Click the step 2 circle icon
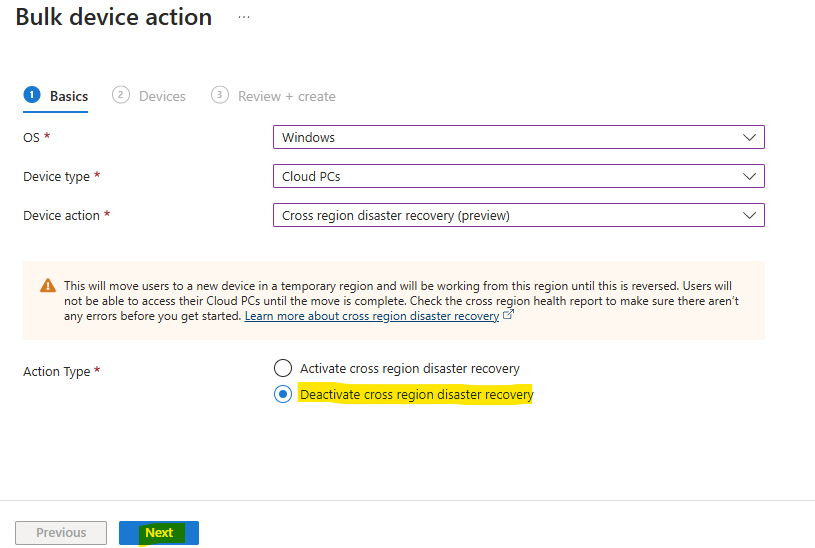Screen dimensions: 815x548 coord(121,95)
